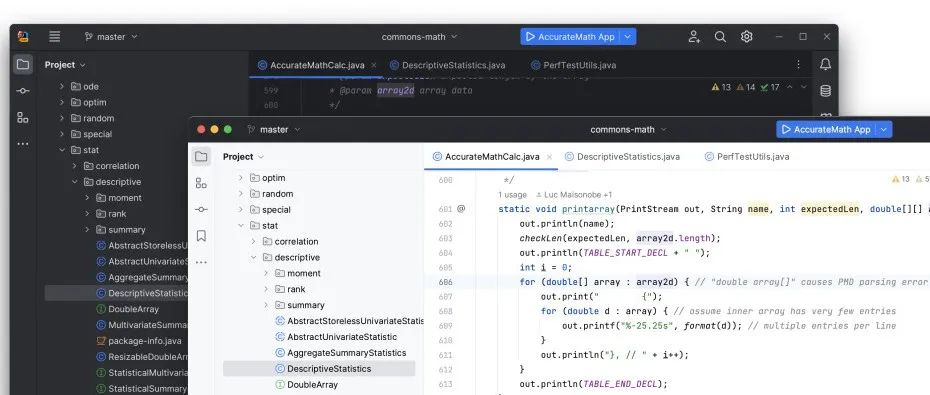Open master branch menu in dark window
The height and width of the screenshot is (395, 930).
(x=111, y=37)
